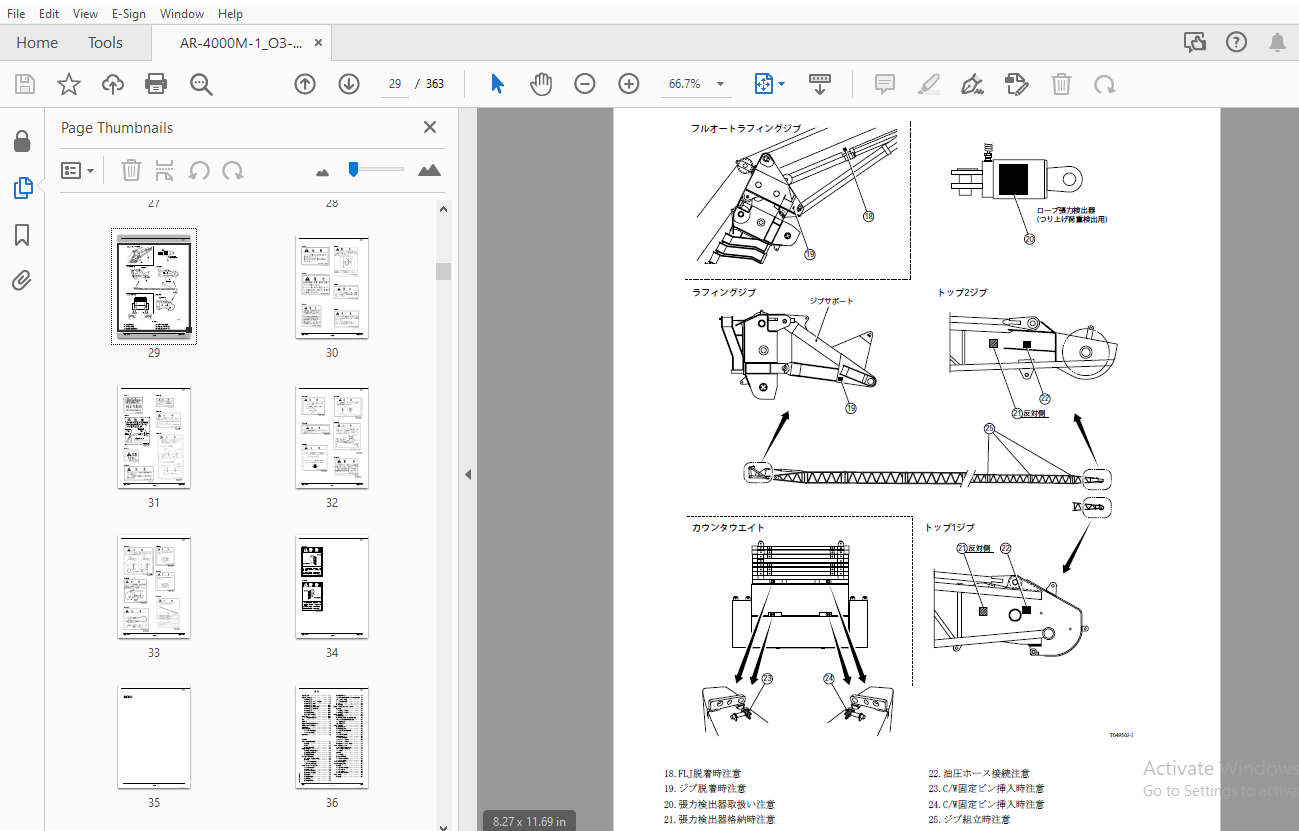Click the thumbnails panel scrollbar handle
Image resolution: width=1299 pixels, height=831 pixels.
point(444,271)
